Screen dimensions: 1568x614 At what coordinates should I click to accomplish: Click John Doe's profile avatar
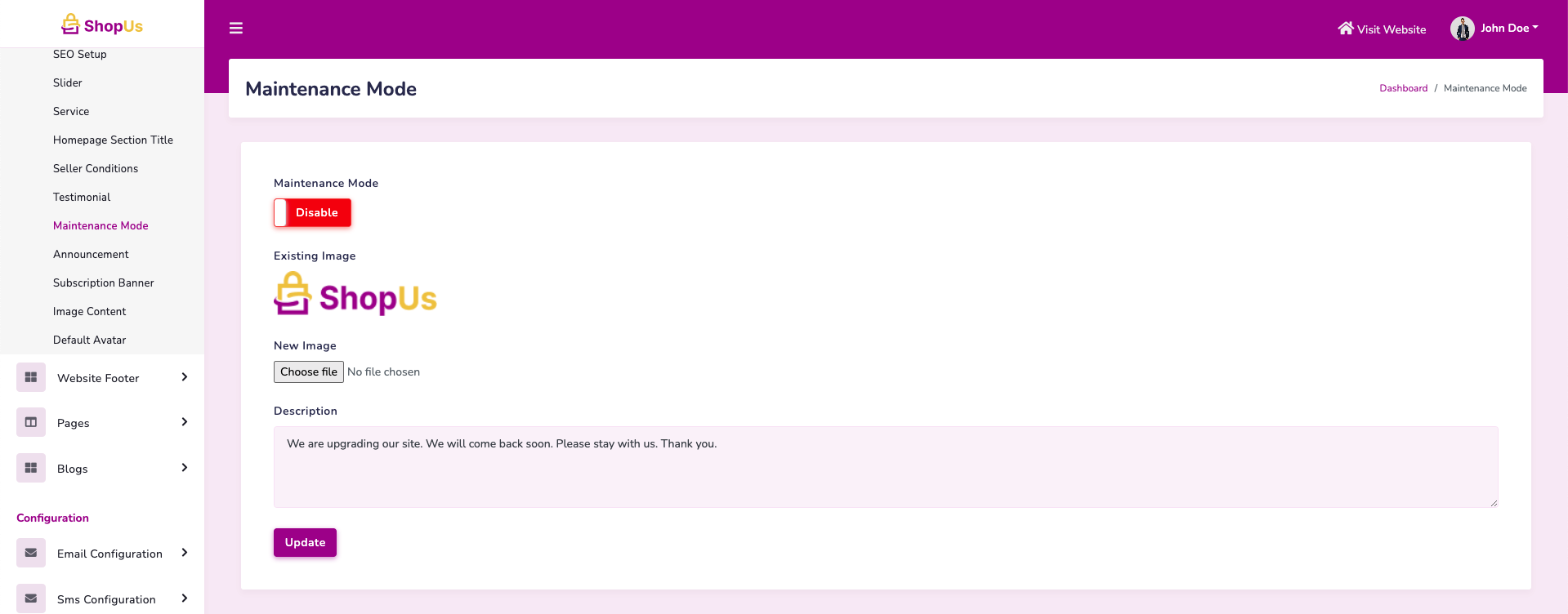[1462, 29]
